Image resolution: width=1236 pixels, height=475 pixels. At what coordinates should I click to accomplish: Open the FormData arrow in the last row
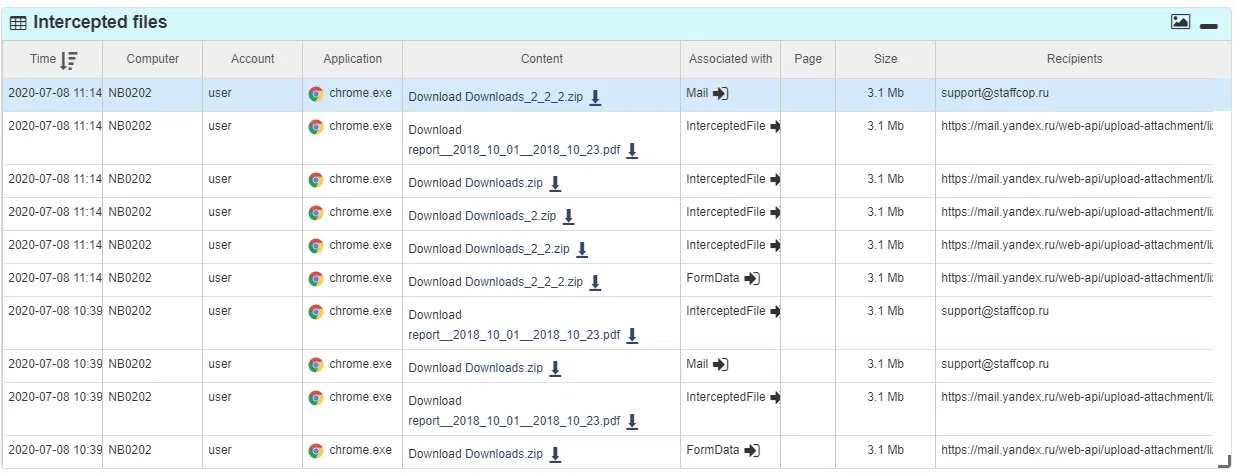pos(752,451)
